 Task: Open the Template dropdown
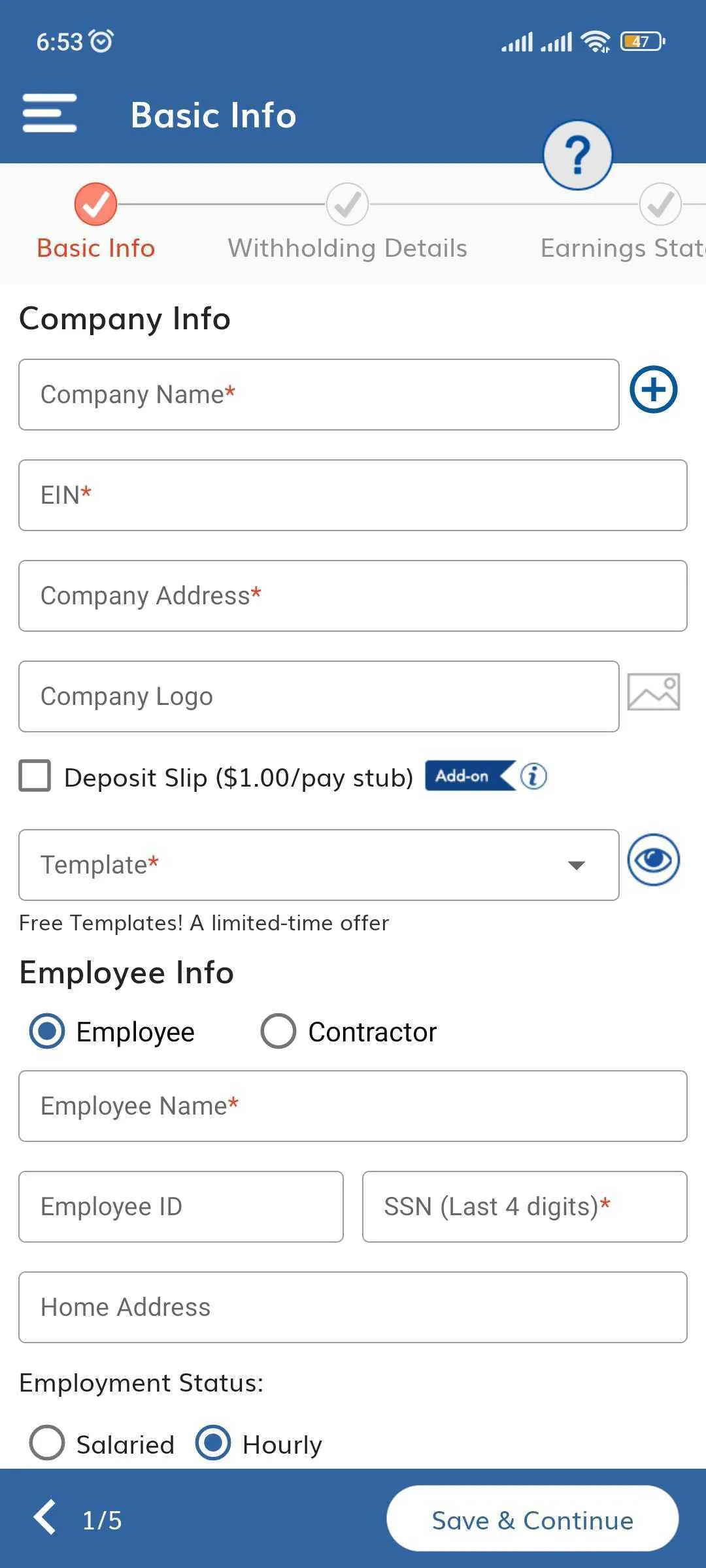(x=318, y=864)
